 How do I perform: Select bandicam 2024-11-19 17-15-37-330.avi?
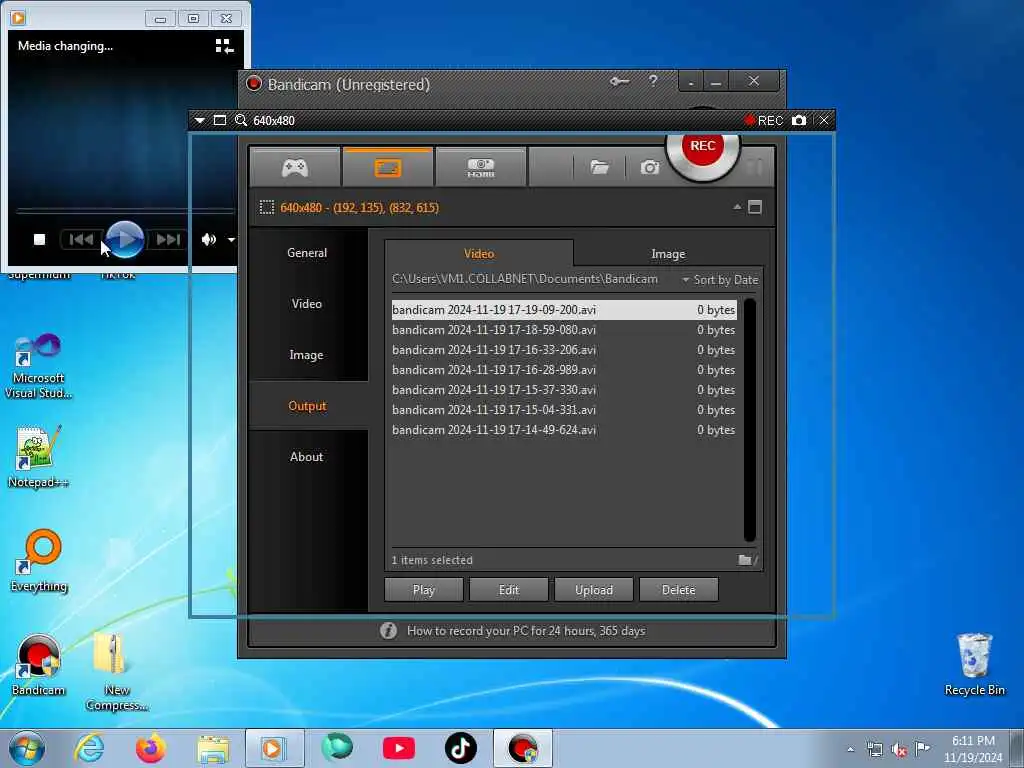pyautogui.click(x=564, y=390)
